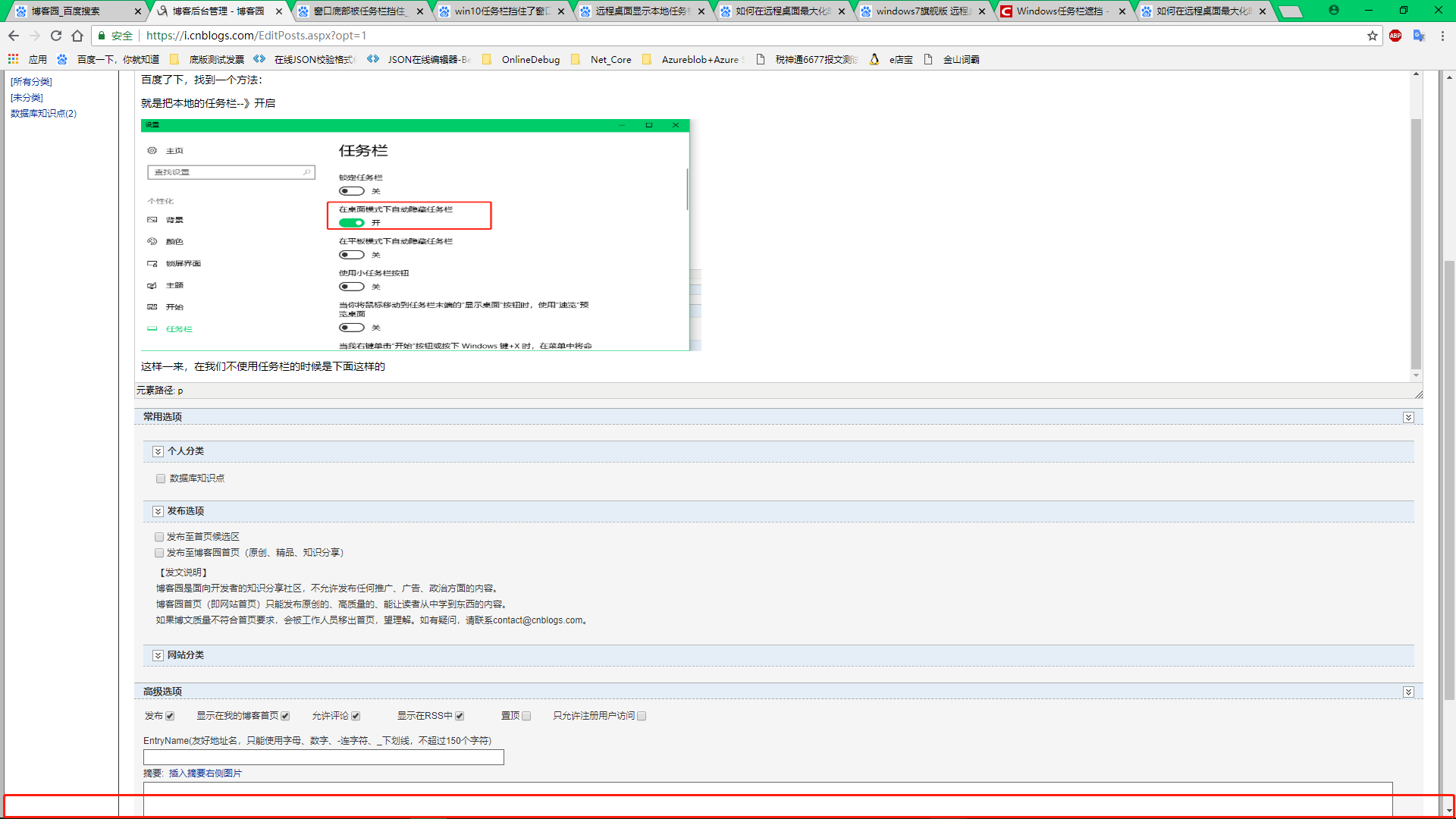The image size is (1456, 819).
Task: Expand the 网站分类 section
Action: (158, 655)
